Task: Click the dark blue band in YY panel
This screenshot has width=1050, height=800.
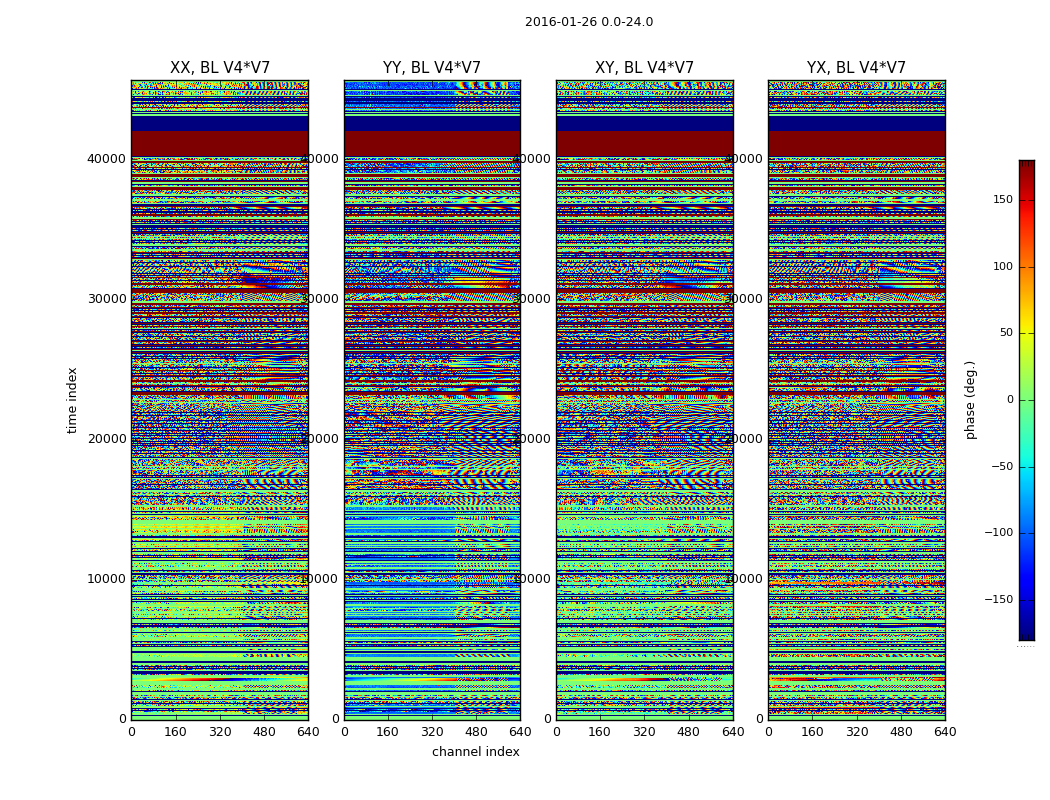Action: tap(431, 124)
